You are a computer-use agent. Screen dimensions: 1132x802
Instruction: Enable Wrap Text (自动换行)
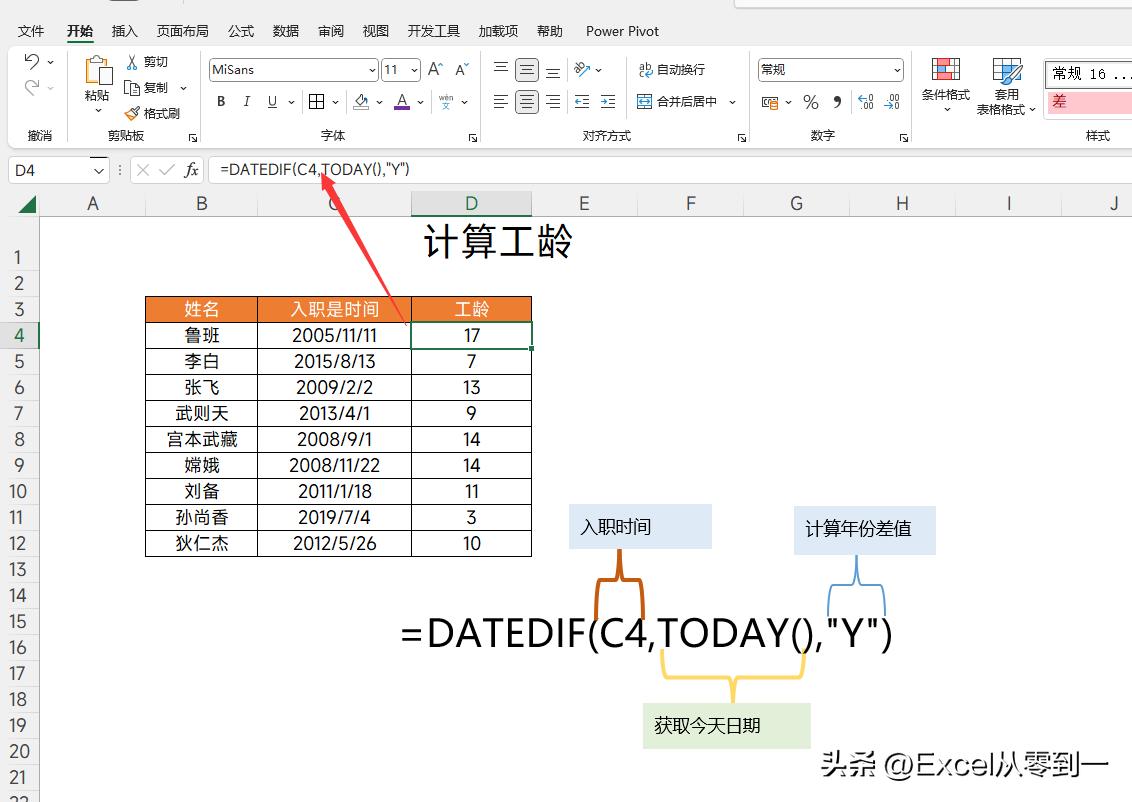click(672, 69)
